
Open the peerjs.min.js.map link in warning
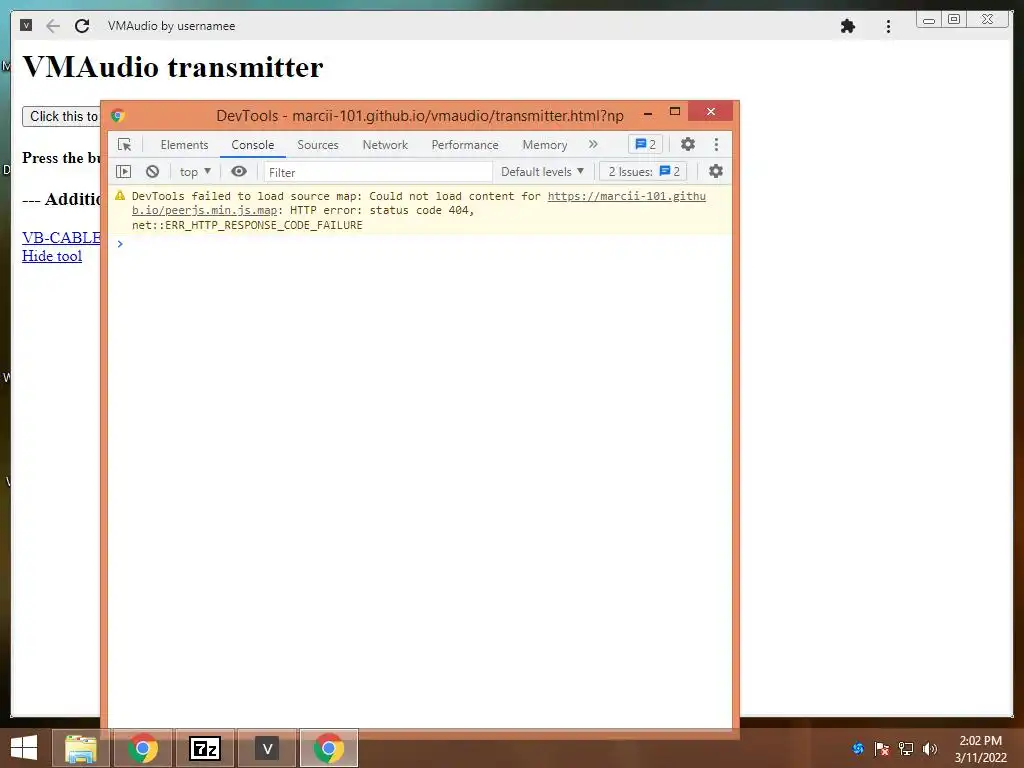[x=419, y=203]
